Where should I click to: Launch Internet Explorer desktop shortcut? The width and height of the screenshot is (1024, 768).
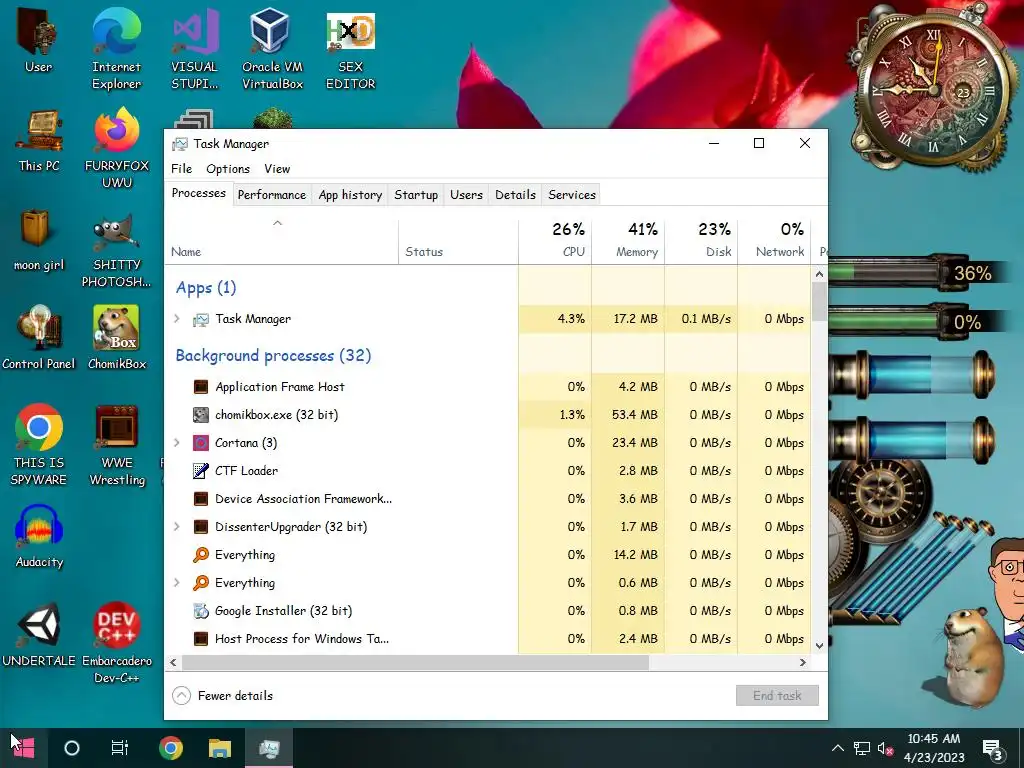pos(116,49)
